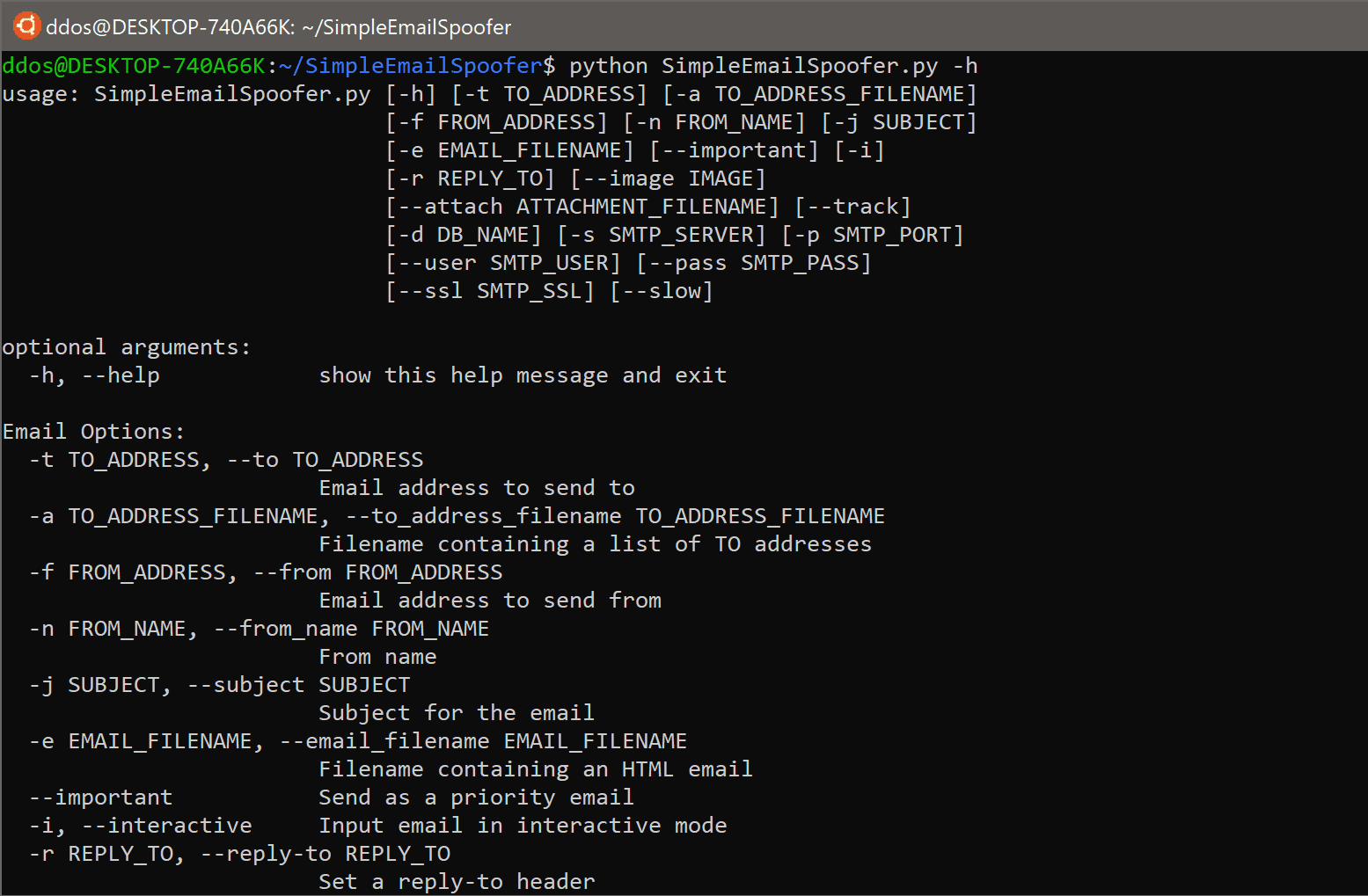Click '-r REPLY_TO, --reply-to REPLY_TO' line
The height and width of the screenshot is (896, 1368).
[239, 854]
